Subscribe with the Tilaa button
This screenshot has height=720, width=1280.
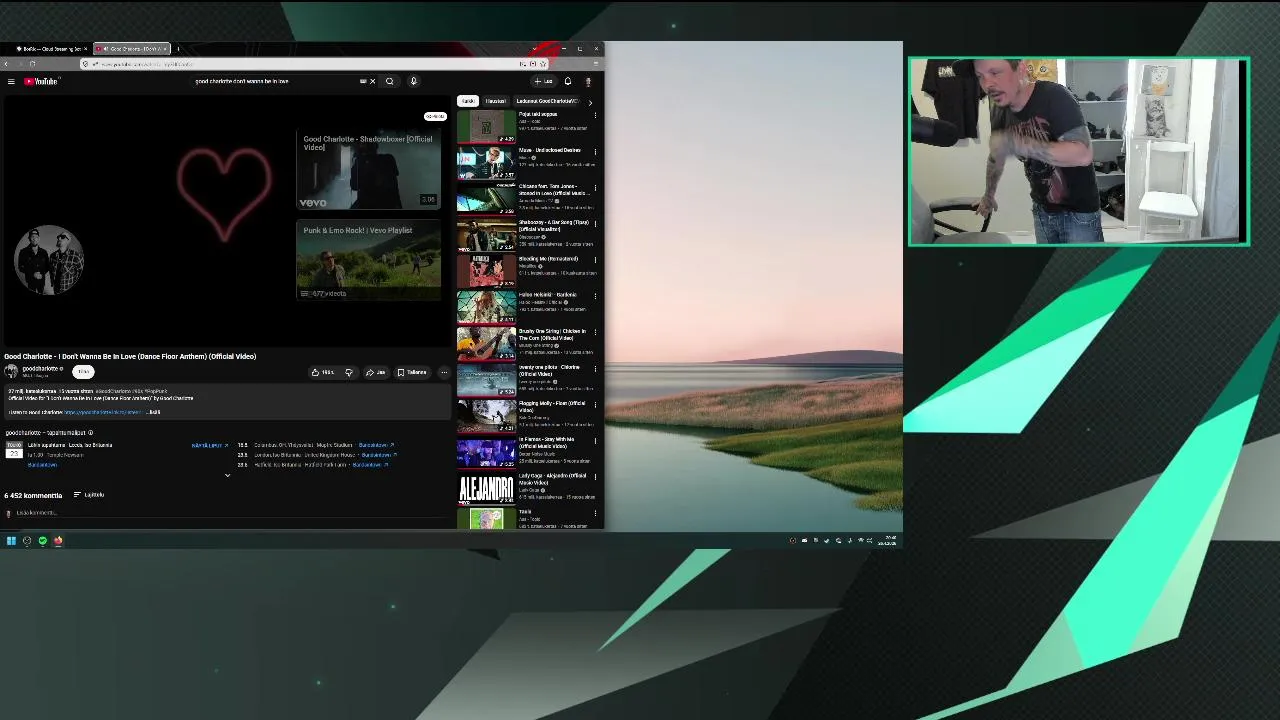click(83, 371)
